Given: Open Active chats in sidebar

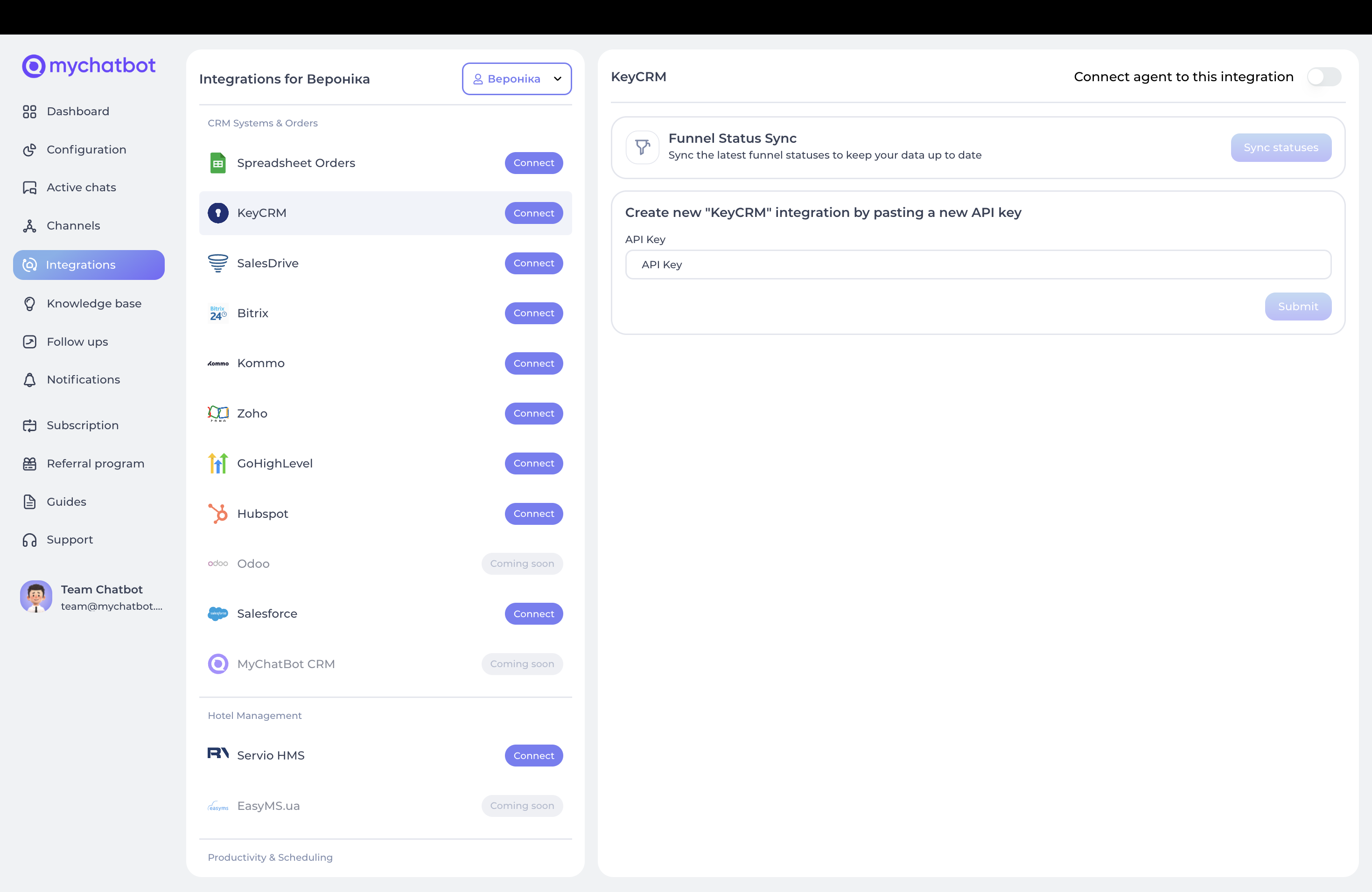Looking at the screenshot, I should point(81,187).
